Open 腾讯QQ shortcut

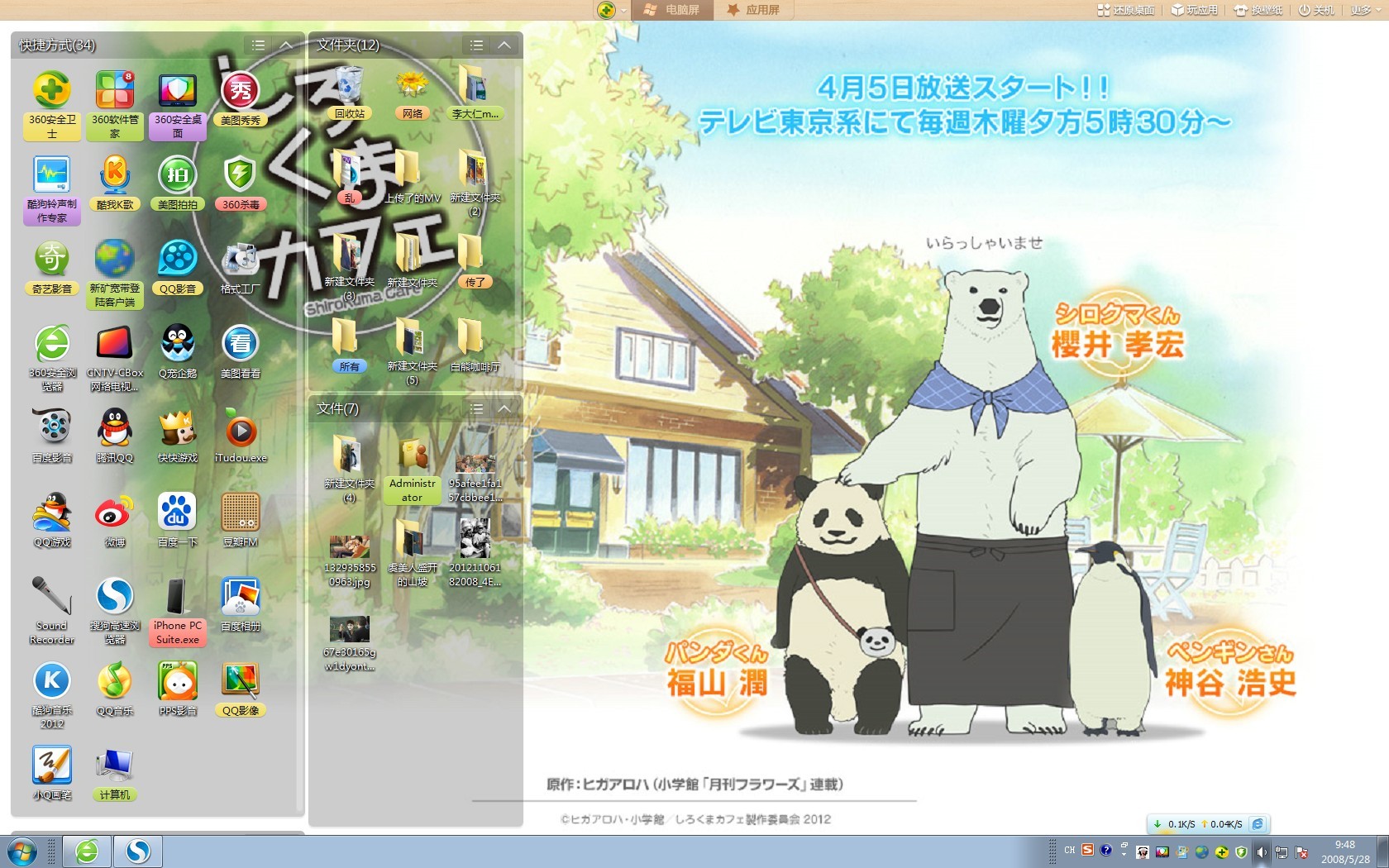115,436
